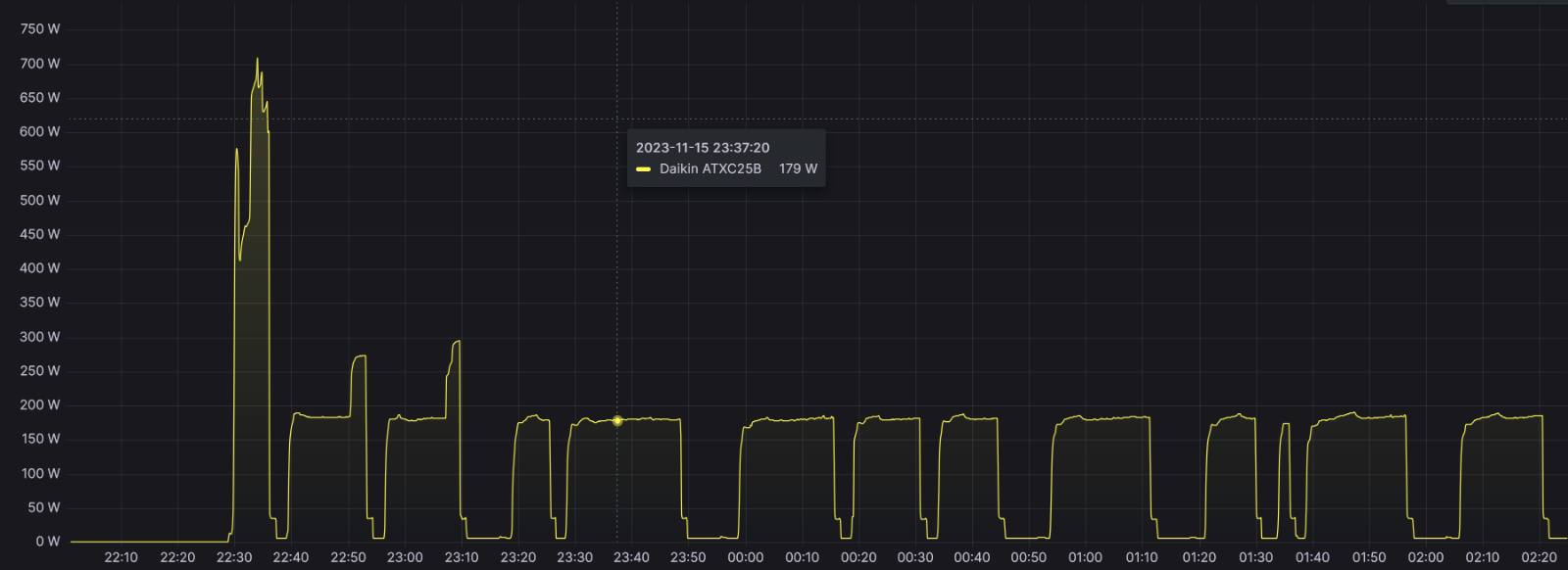Click the 23:30 time axis label

(x=575, y=557)
